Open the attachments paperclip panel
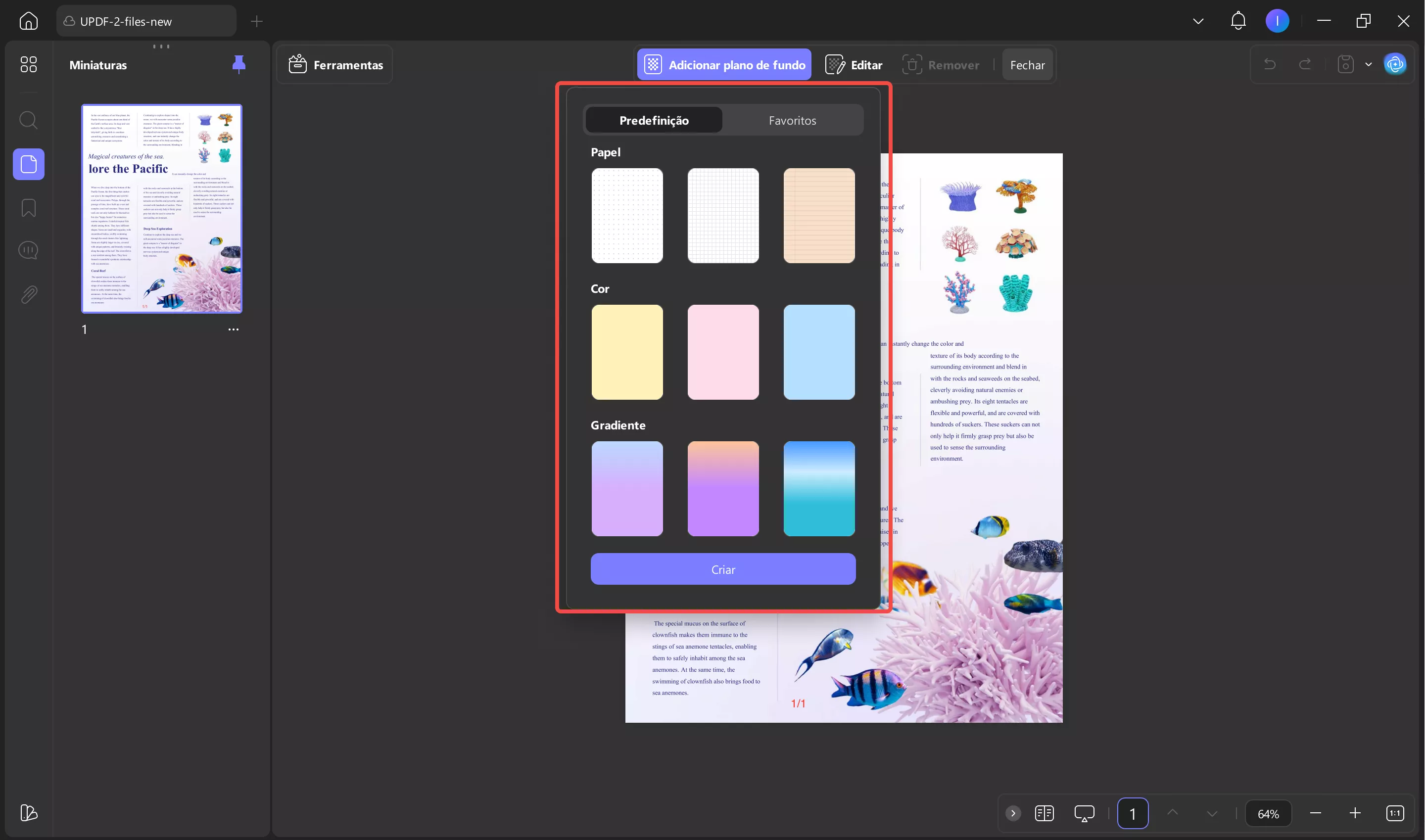This screenshot has width=1425, height=840. tap(28, 294)
